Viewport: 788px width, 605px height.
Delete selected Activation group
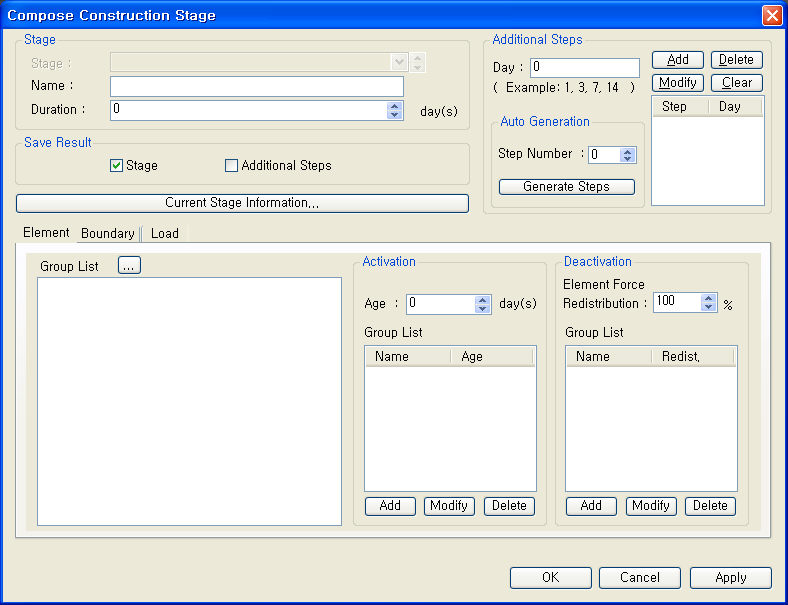click(509, 506)
